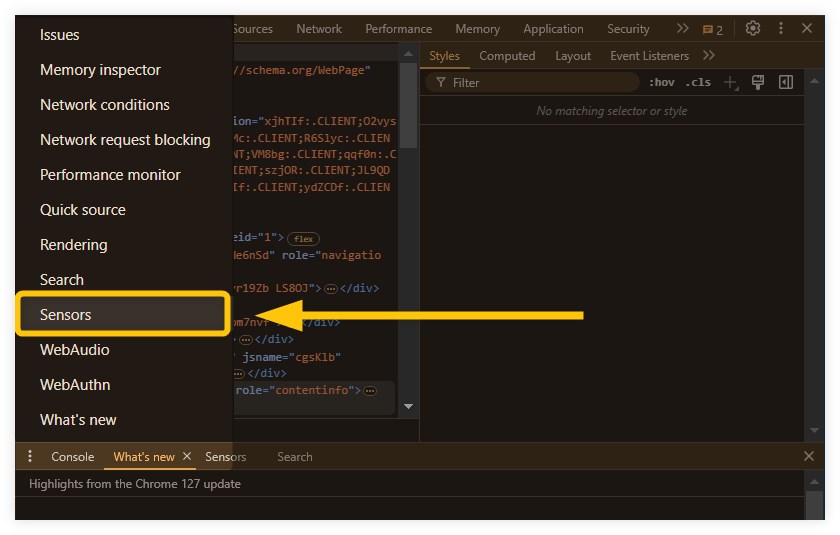Click the flex badge to toggle overlay

click(x=303, y=239)
